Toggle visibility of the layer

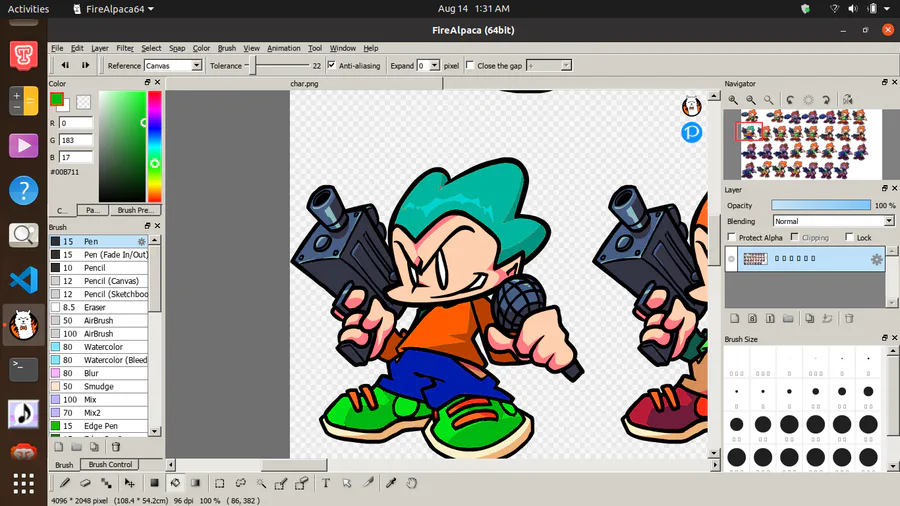(x=731, y=259)
